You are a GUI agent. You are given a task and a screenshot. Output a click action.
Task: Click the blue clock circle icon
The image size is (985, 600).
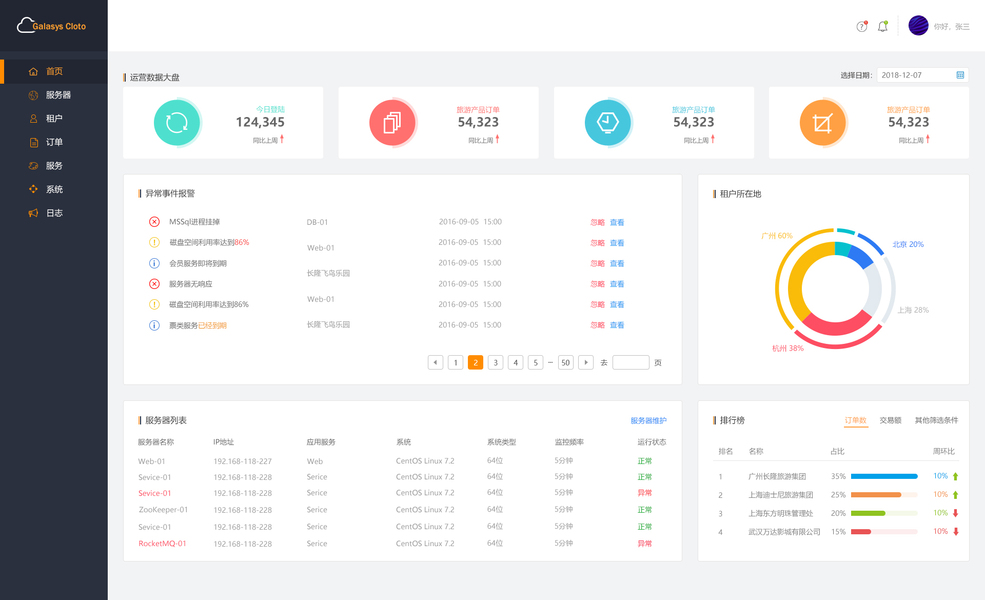[607, 123]
